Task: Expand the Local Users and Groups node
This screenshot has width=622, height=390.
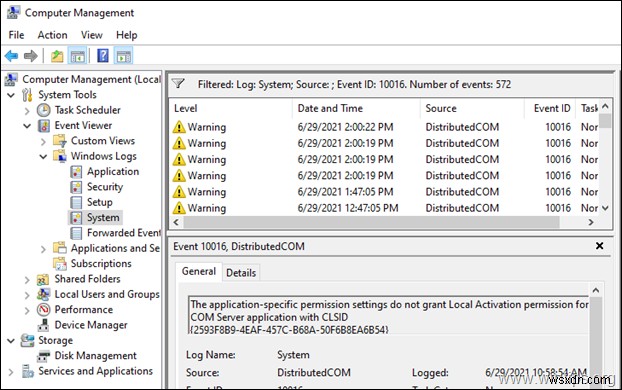Action: click(x=27, y=295)
